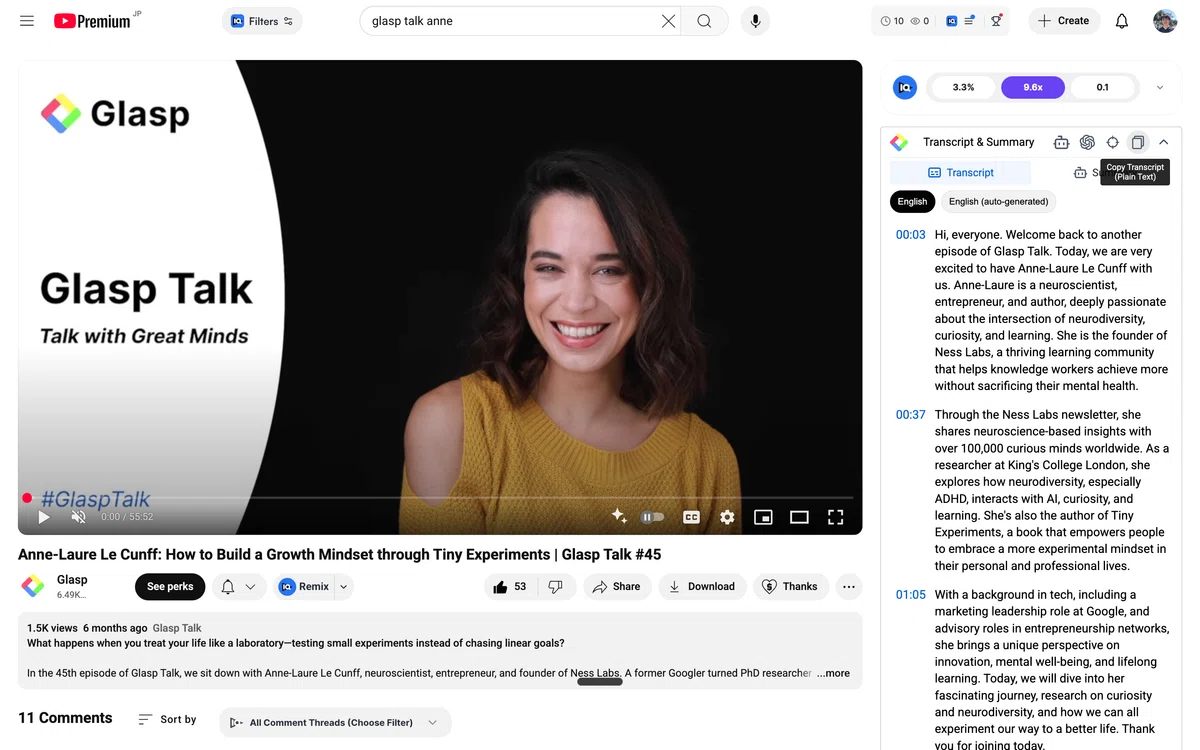
Task: Open the Create button
Action: [1064, 21]
